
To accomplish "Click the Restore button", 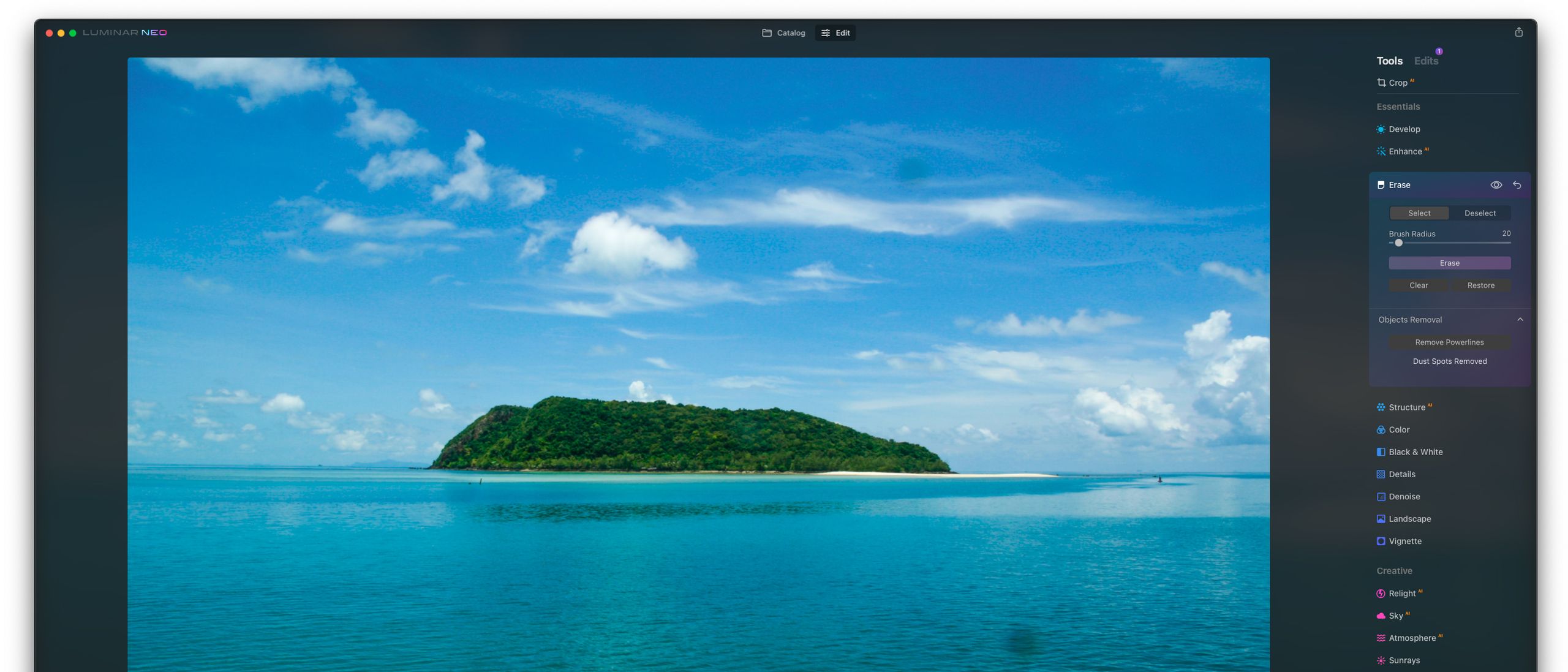I will pyautogui.click(x=1481, y=285).
